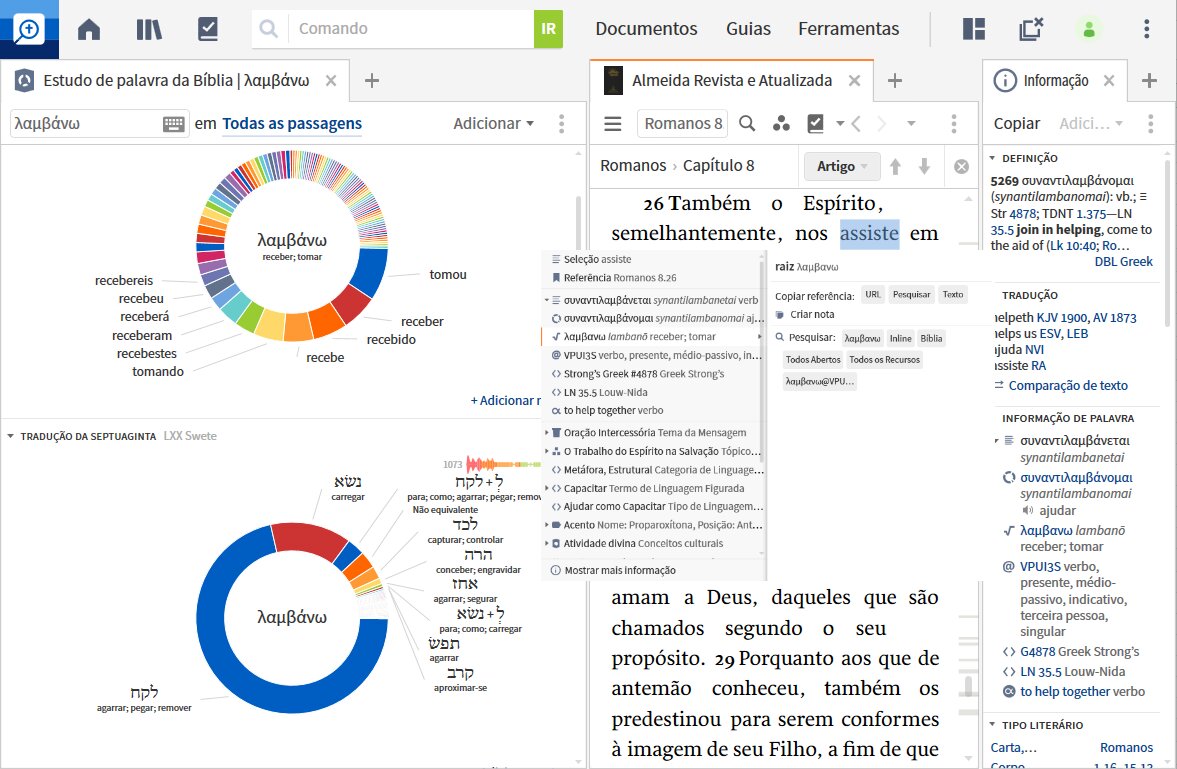The width and height of the screenshot is (1177, 769).
Task: Open the visual filters three-dots icon
Action: pyautogui.click(x=781, y=123)
